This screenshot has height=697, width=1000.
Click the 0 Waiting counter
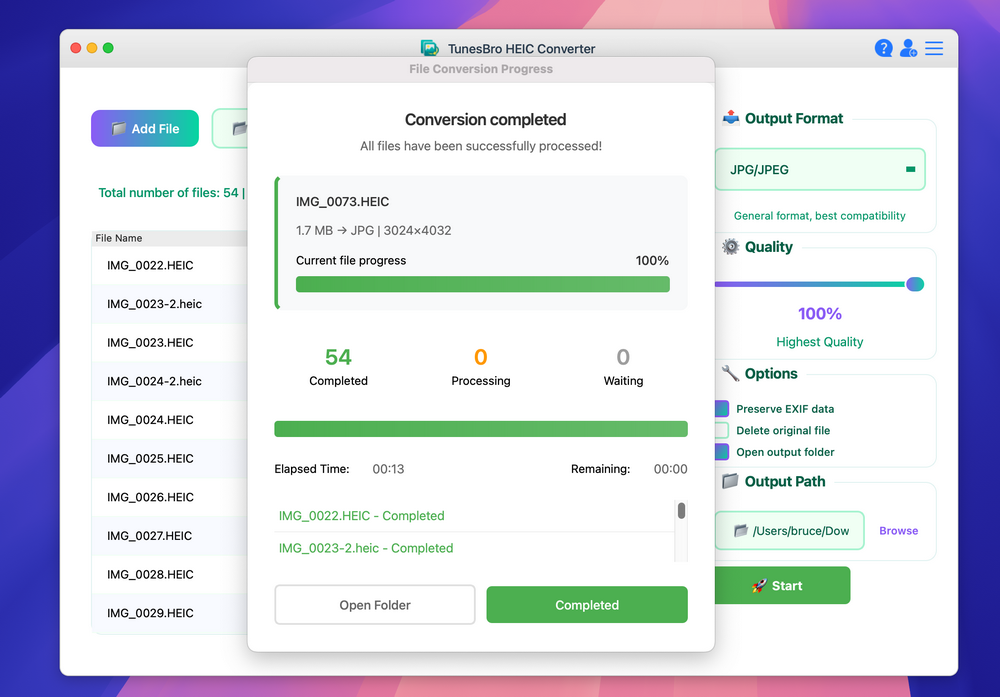(x=623, y=367)
